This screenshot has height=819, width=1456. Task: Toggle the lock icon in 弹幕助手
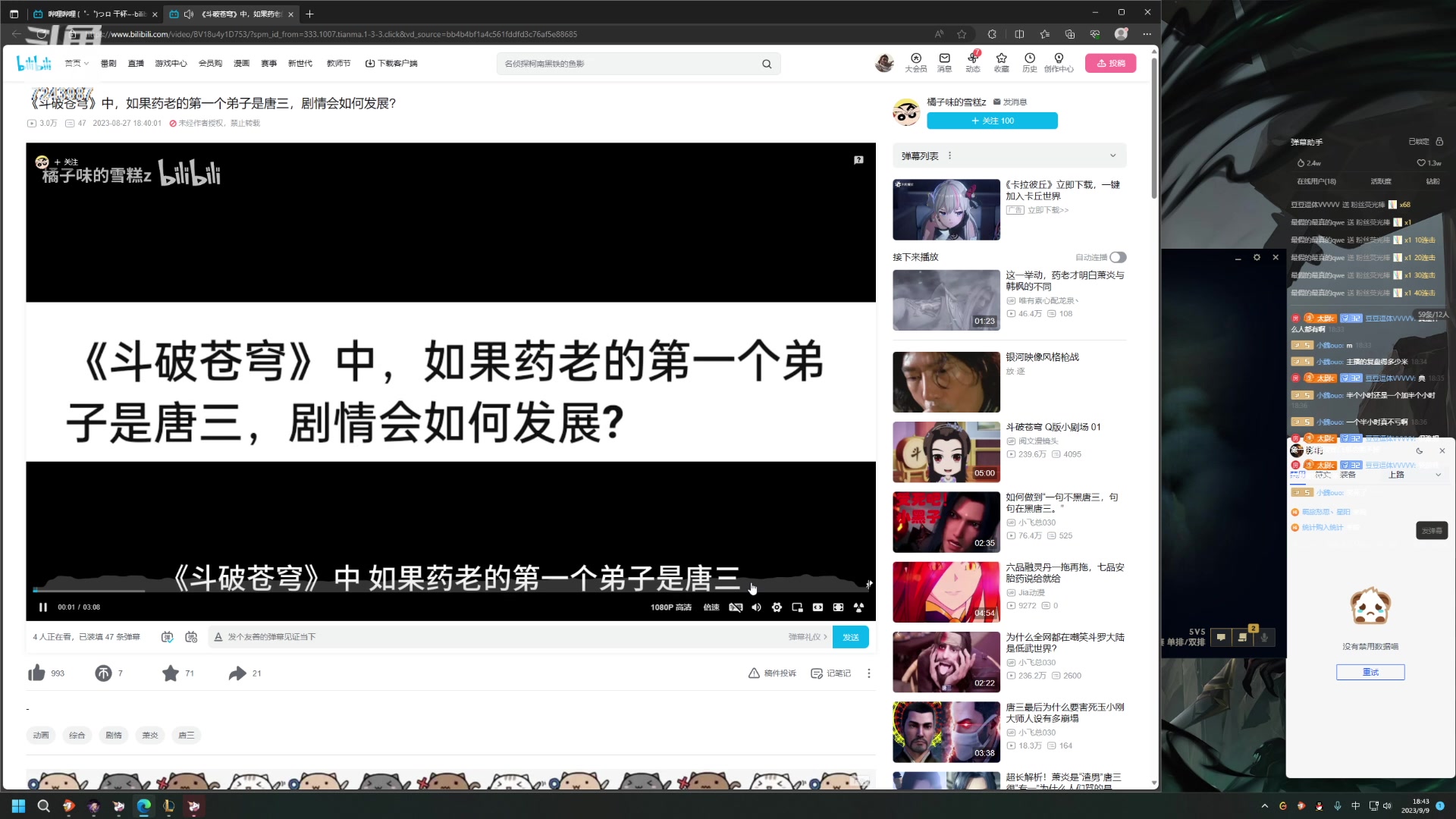point(1439,142)
